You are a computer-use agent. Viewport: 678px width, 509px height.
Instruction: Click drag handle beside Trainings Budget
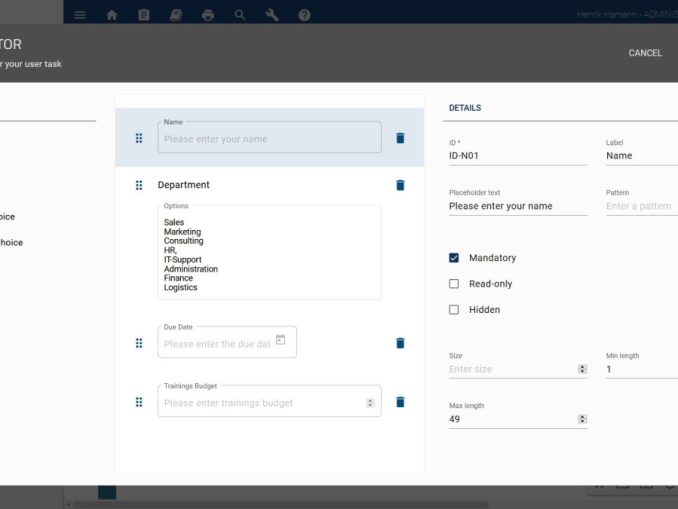tap(139, 402)
